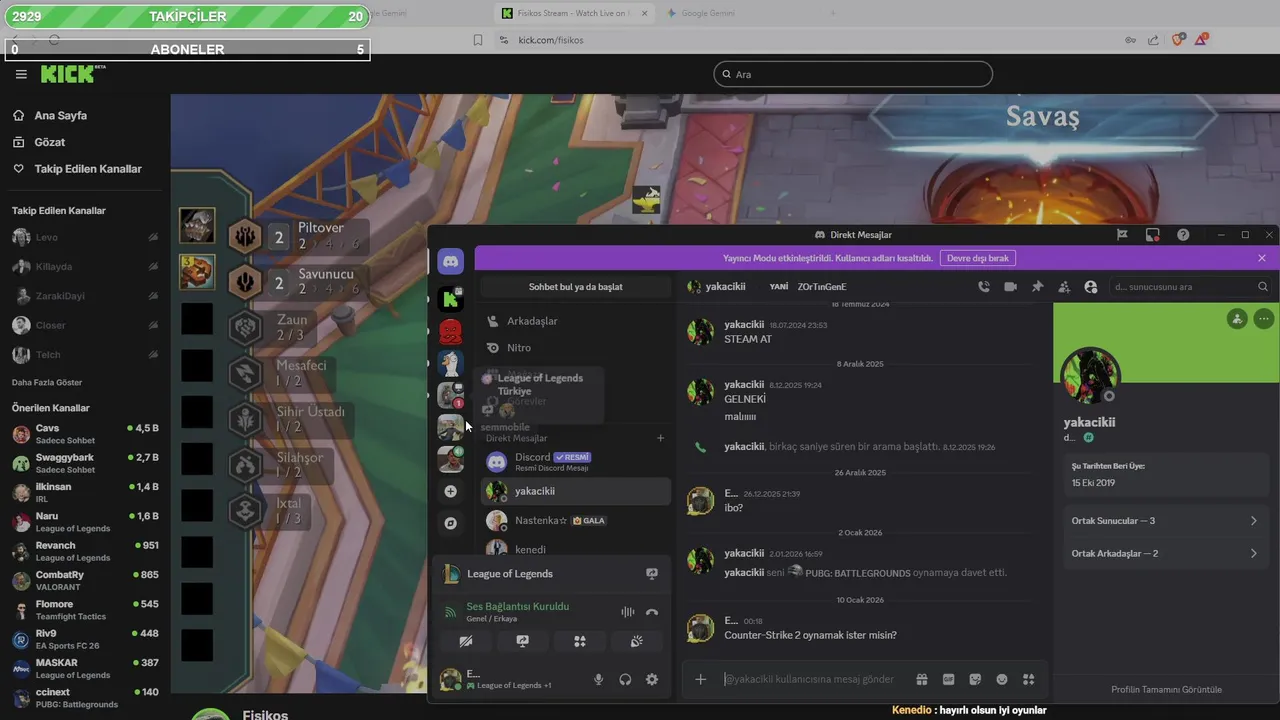Viewport: 1280px width, 720px height.
Task: Mute the microphone in Discord
Action: 598,679
